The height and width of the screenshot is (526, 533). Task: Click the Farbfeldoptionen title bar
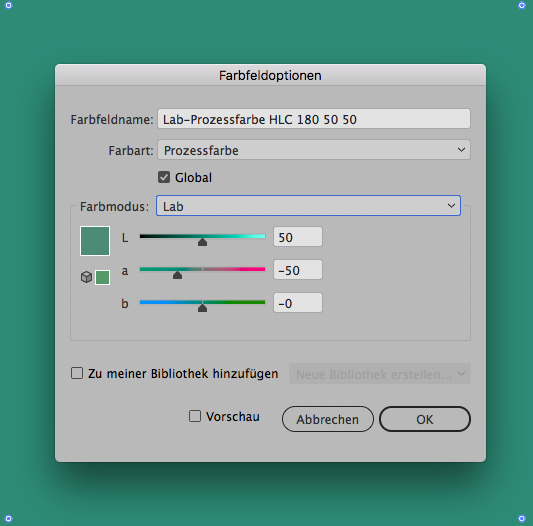pos(270,75)
